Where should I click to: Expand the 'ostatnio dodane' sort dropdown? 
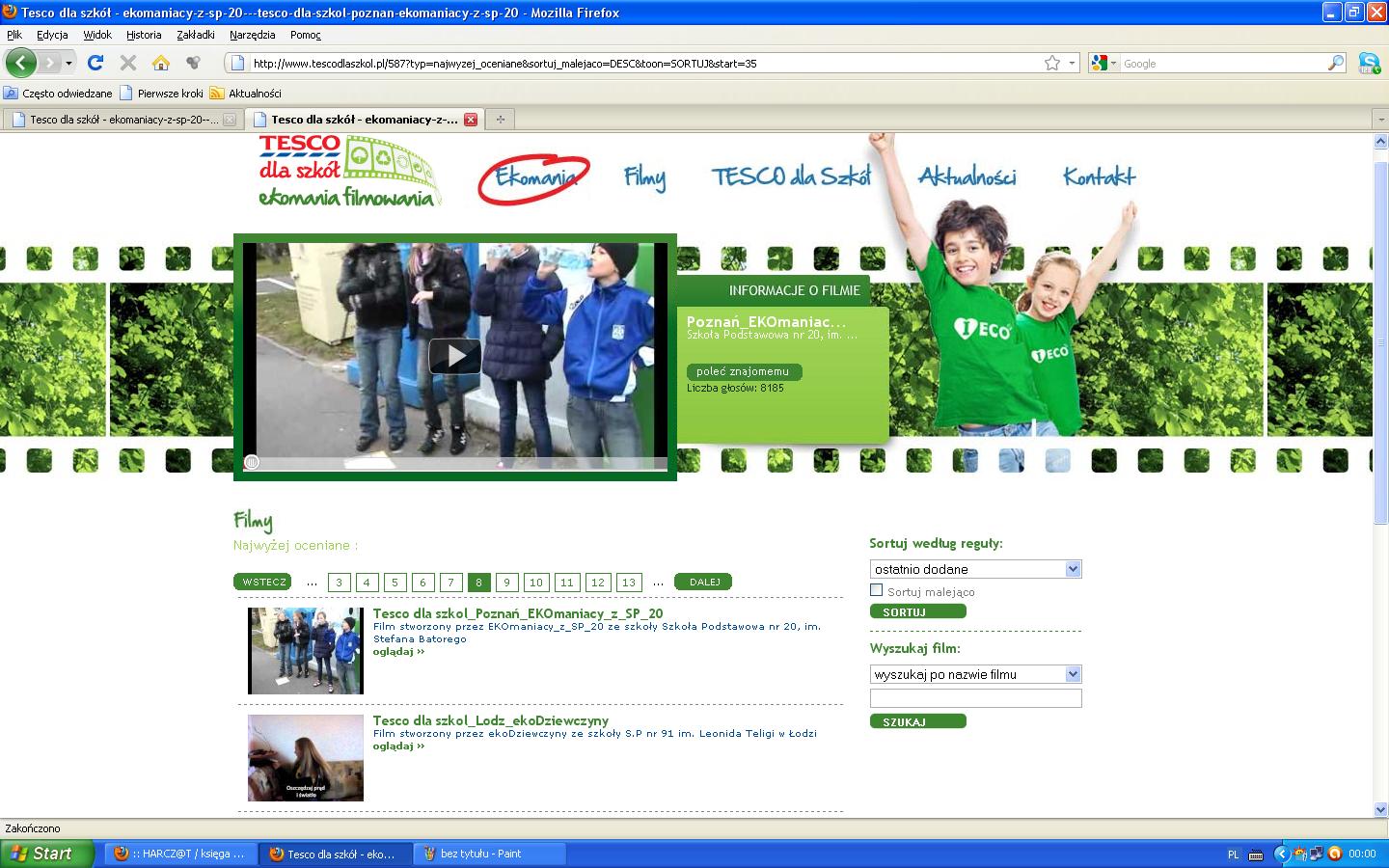coord(1073,569)
